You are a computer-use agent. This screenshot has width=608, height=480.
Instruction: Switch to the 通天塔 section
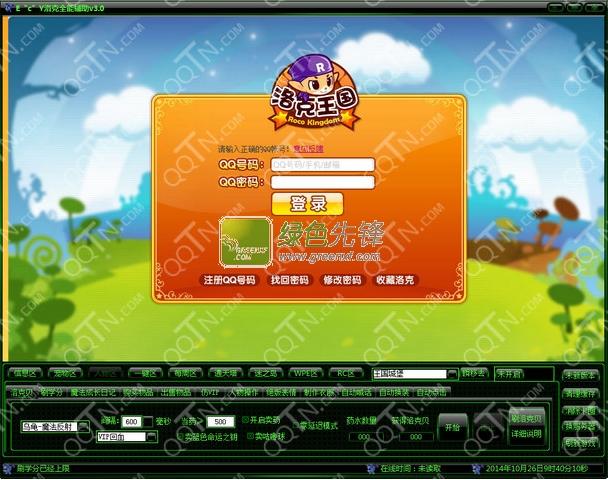(x=226, y=373)
